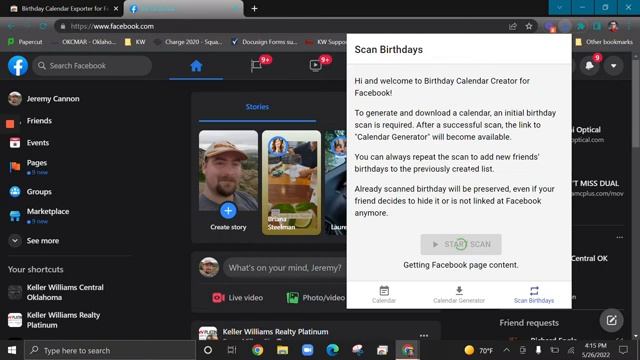Open options for Keller Williams Realty Platinum post
Viewport: 640px width, 360px height.
click(x=424, y=336)
